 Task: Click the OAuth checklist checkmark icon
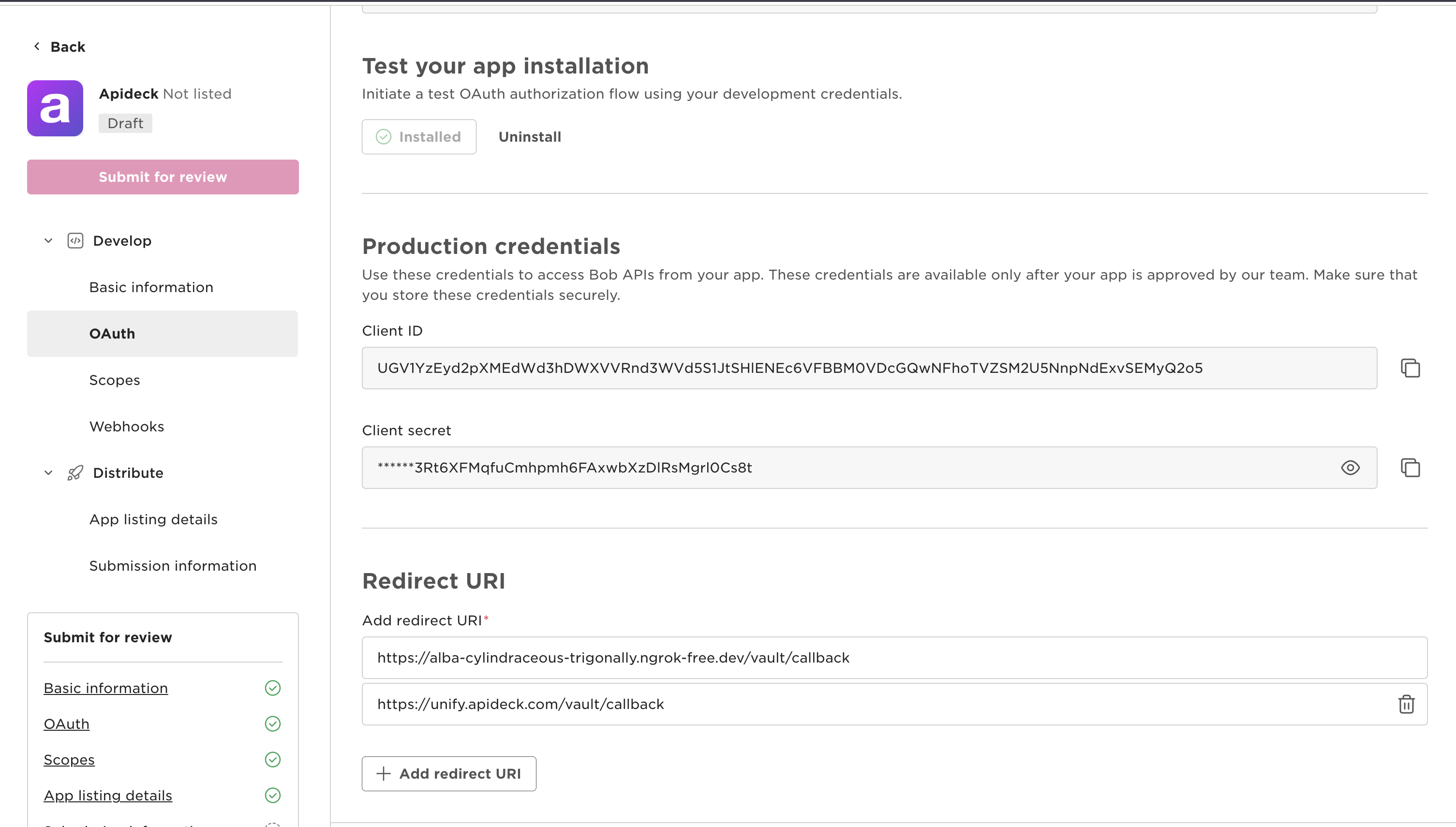pyautogui.click(x=273, y=724)
